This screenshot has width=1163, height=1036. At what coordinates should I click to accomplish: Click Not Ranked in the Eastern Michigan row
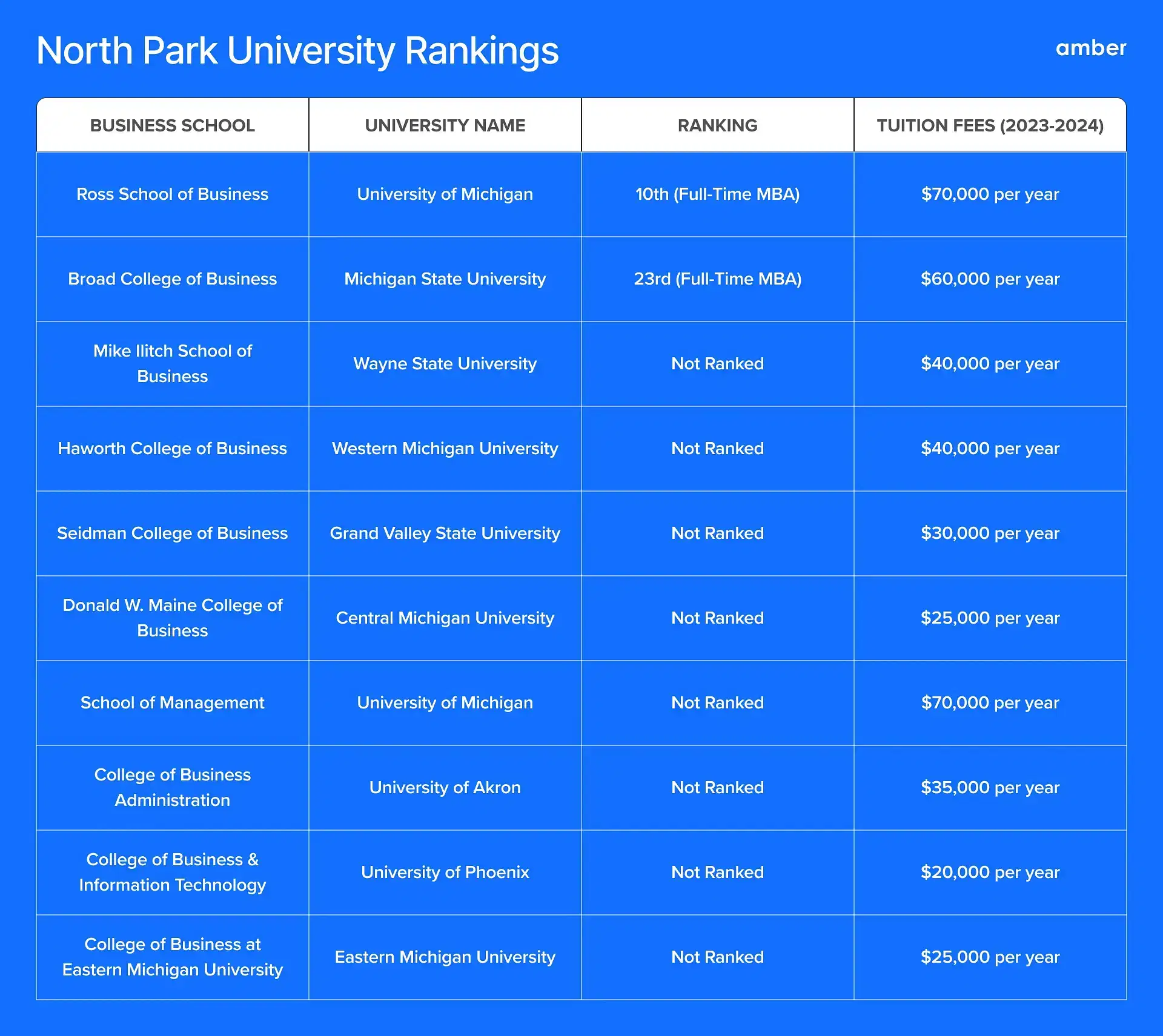click(x=718, y=957)
